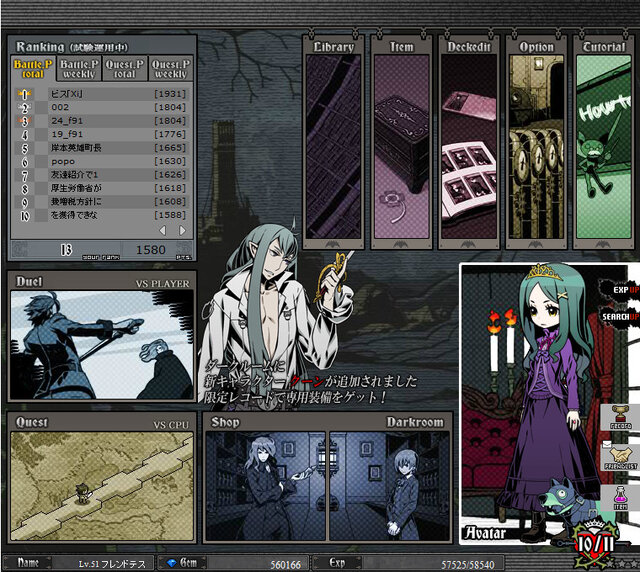Click the news message about new character
The image size is (640, 572).
coord(310,381)
